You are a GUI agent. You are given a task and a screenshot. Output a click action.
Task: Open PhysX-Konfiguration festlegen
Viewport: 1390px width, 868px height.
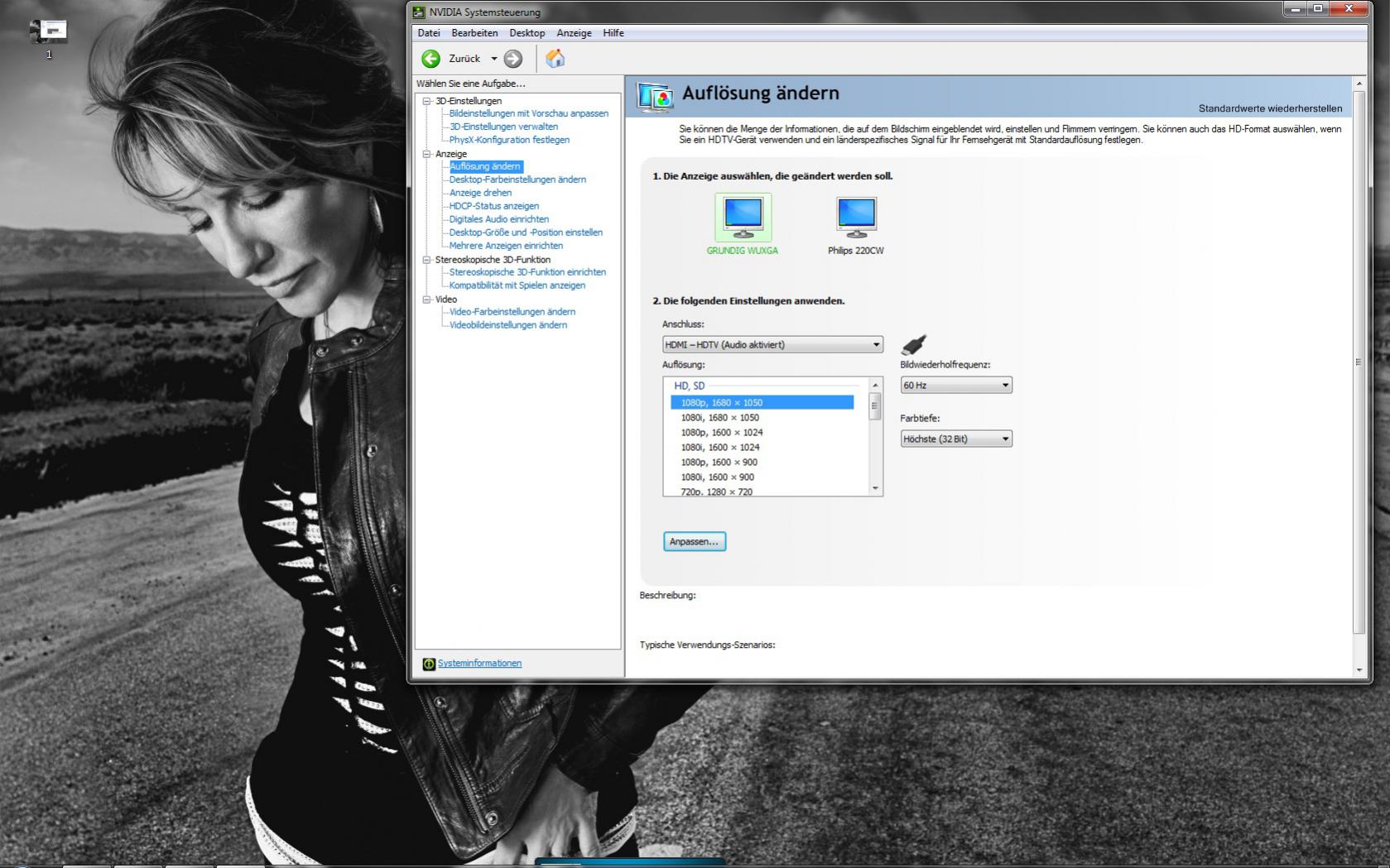pos(509,140)
